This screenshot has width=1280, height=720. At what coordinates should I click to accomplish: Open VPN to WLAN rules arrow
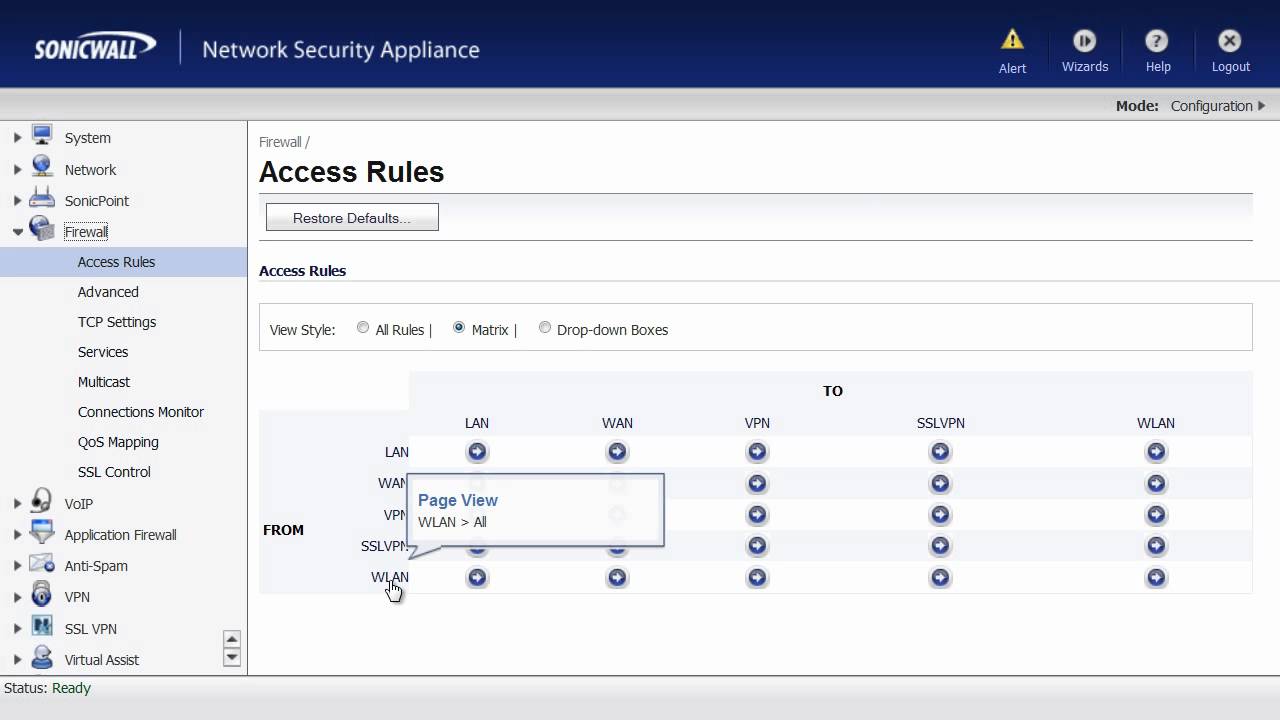[x=1156, y=515]
